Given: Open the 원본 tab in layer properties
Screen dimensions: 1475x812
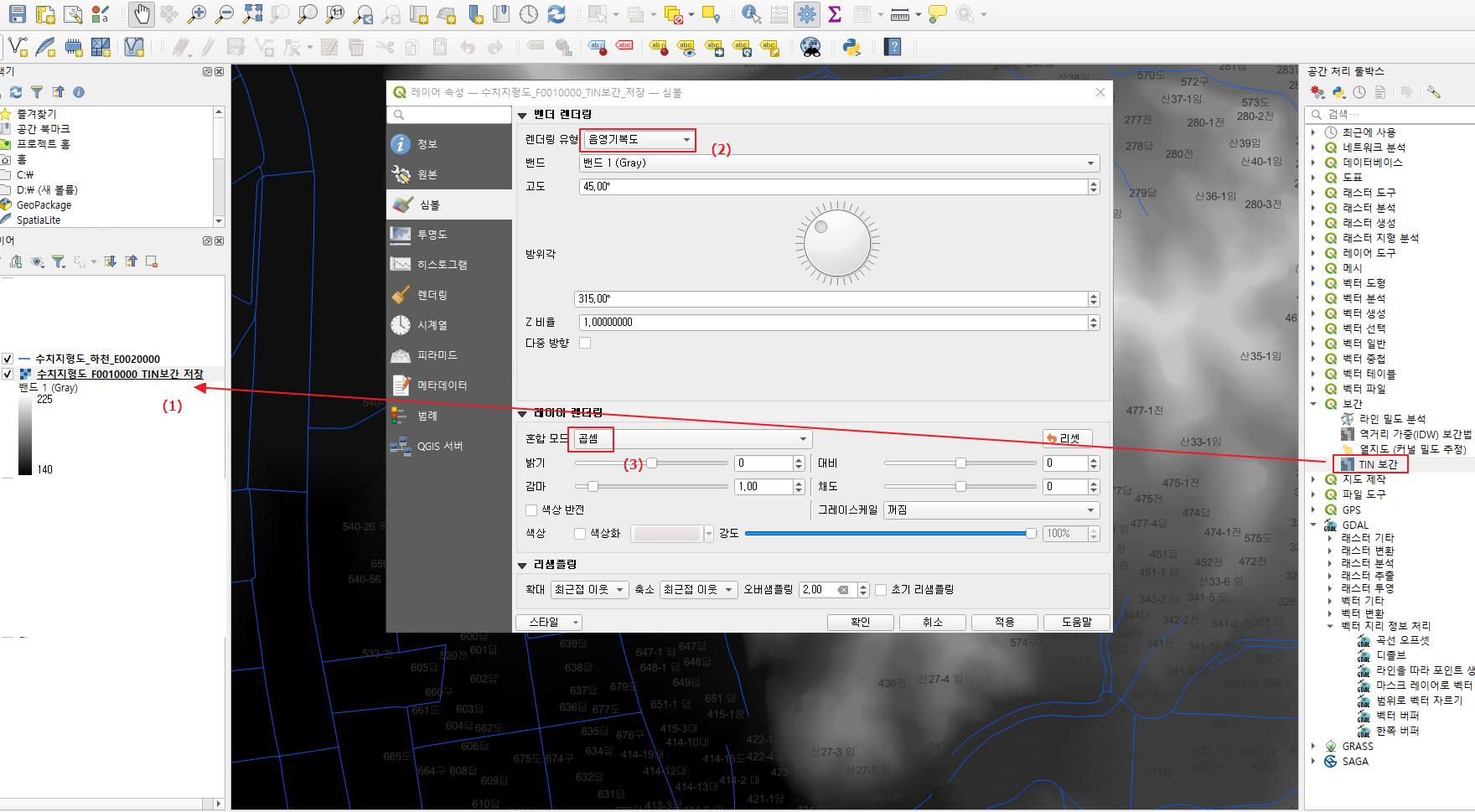Looking at the screenshot, I should (449, 174).
